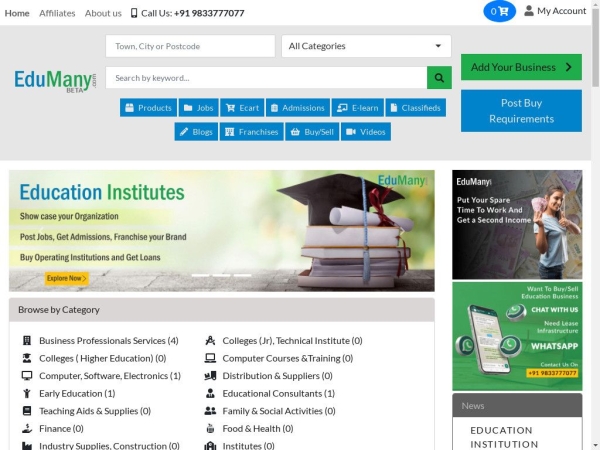The width and height of the screenshot is (600, 450).
Task: Click the Computer, Software, Electronics monitor icon
Action: click(27, 376)
